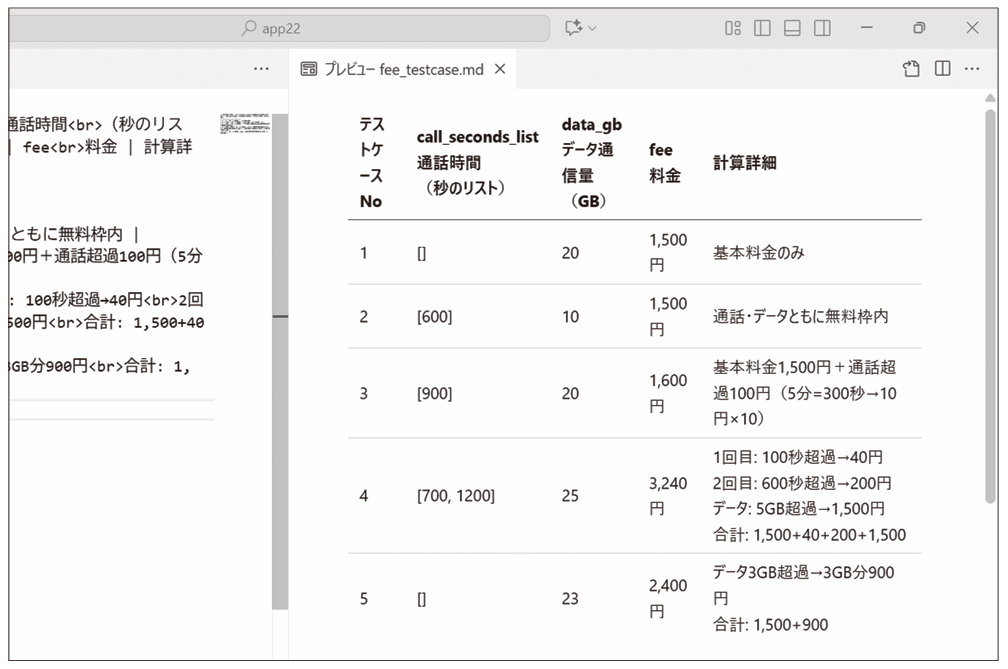Click the call_seconds_list column header
Viewport: 1008px width, 669px height.
[478, 162]
